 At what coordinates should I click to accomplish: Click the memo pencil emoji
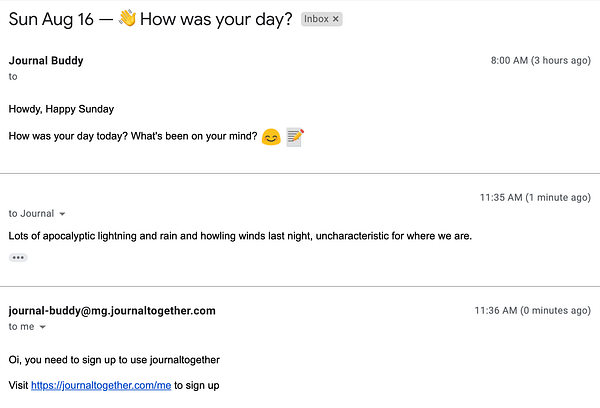(295, 137)
